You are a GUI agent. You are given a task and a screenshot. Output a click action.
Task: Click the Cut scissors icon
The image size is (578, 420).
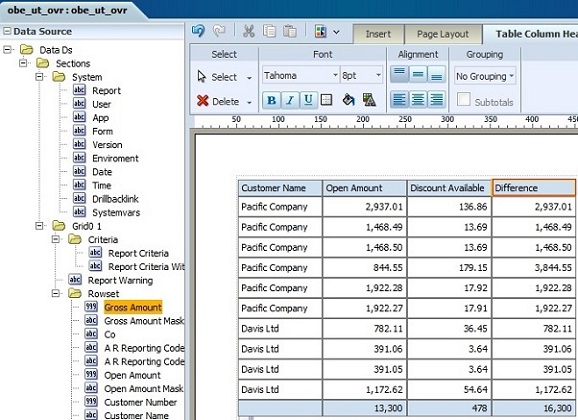pos(249,31)
